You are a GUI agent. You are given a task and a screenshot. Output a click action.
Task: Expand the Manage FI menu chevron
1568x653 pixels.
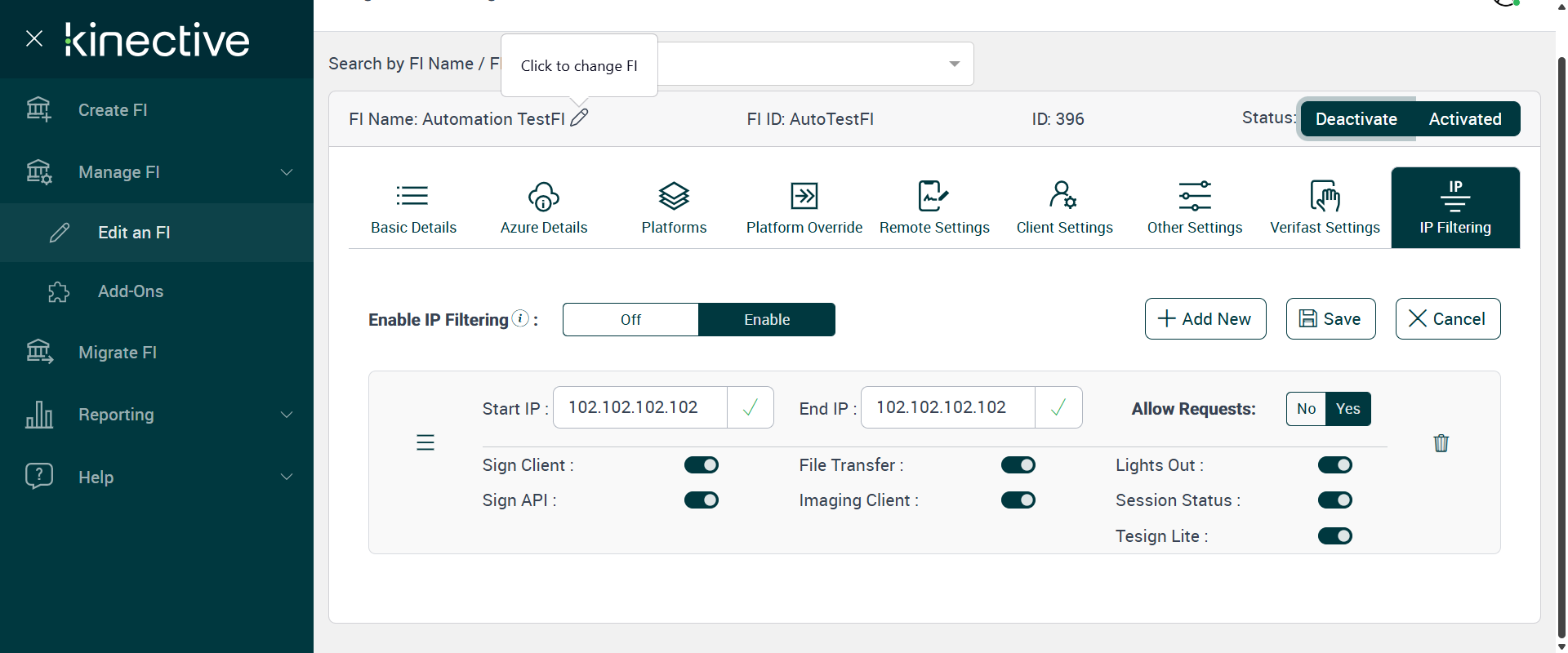287,172
